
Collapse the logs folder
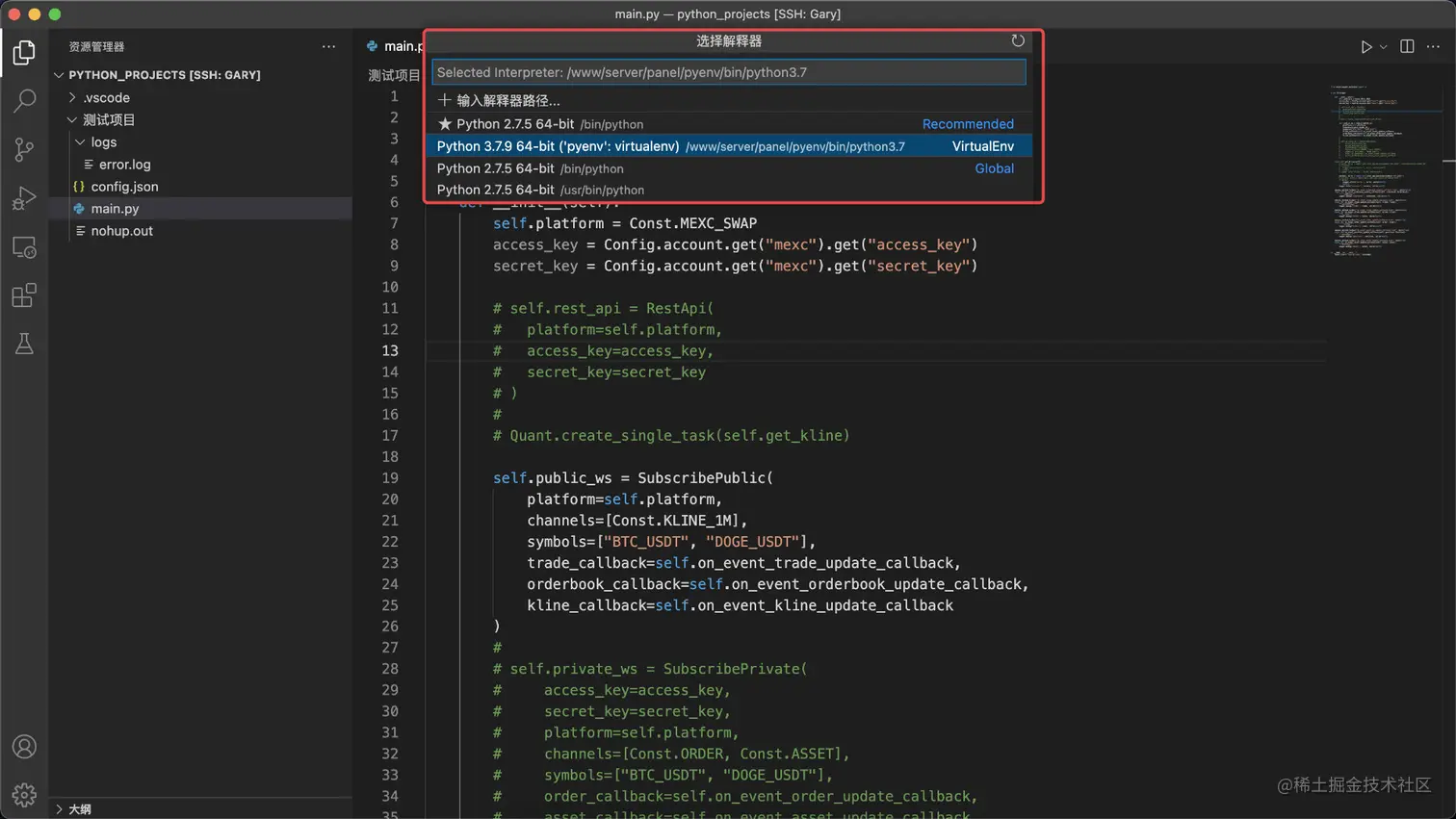(x=80, y=142)
